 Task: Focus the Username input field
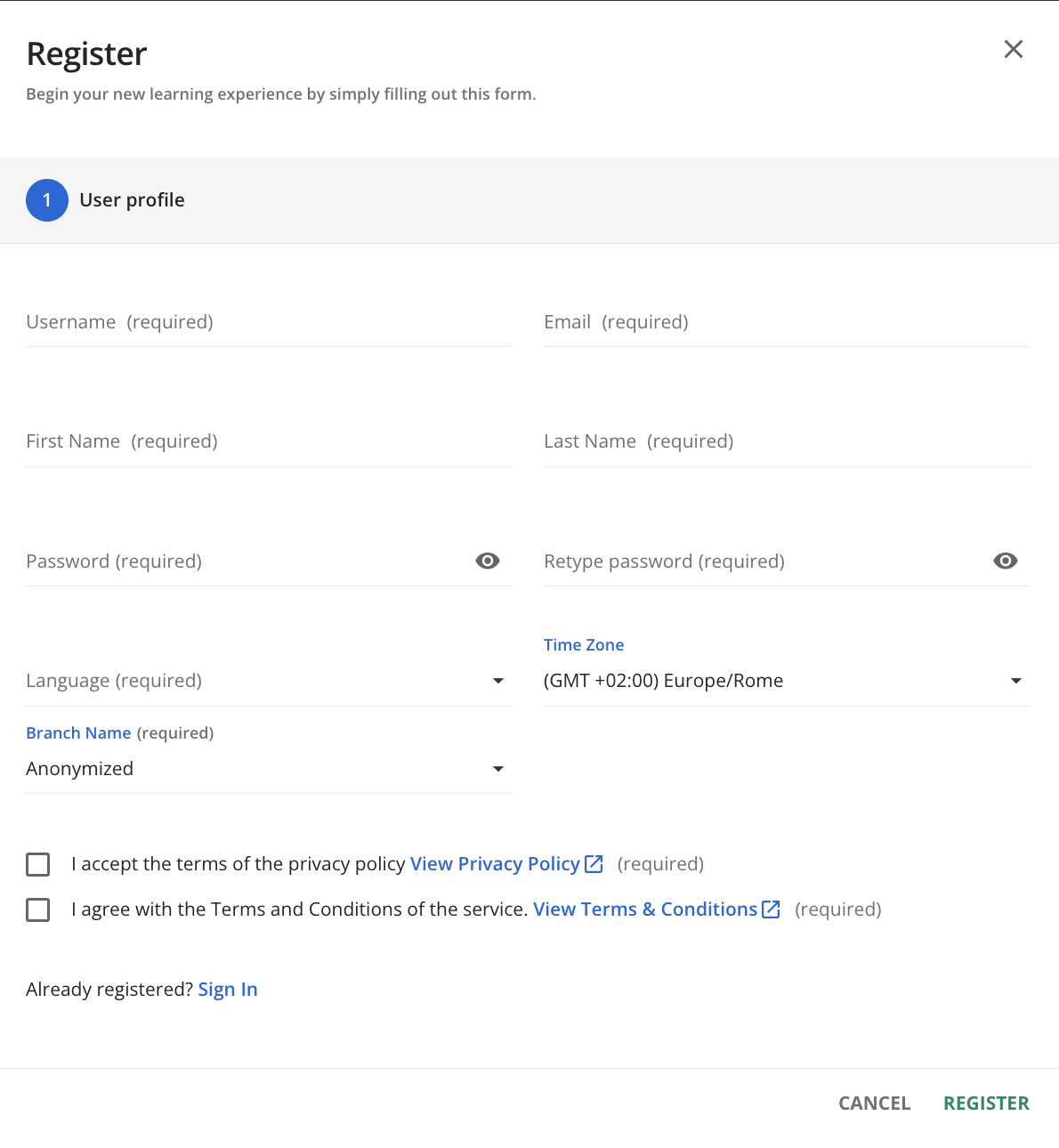(x=269, y=322)
